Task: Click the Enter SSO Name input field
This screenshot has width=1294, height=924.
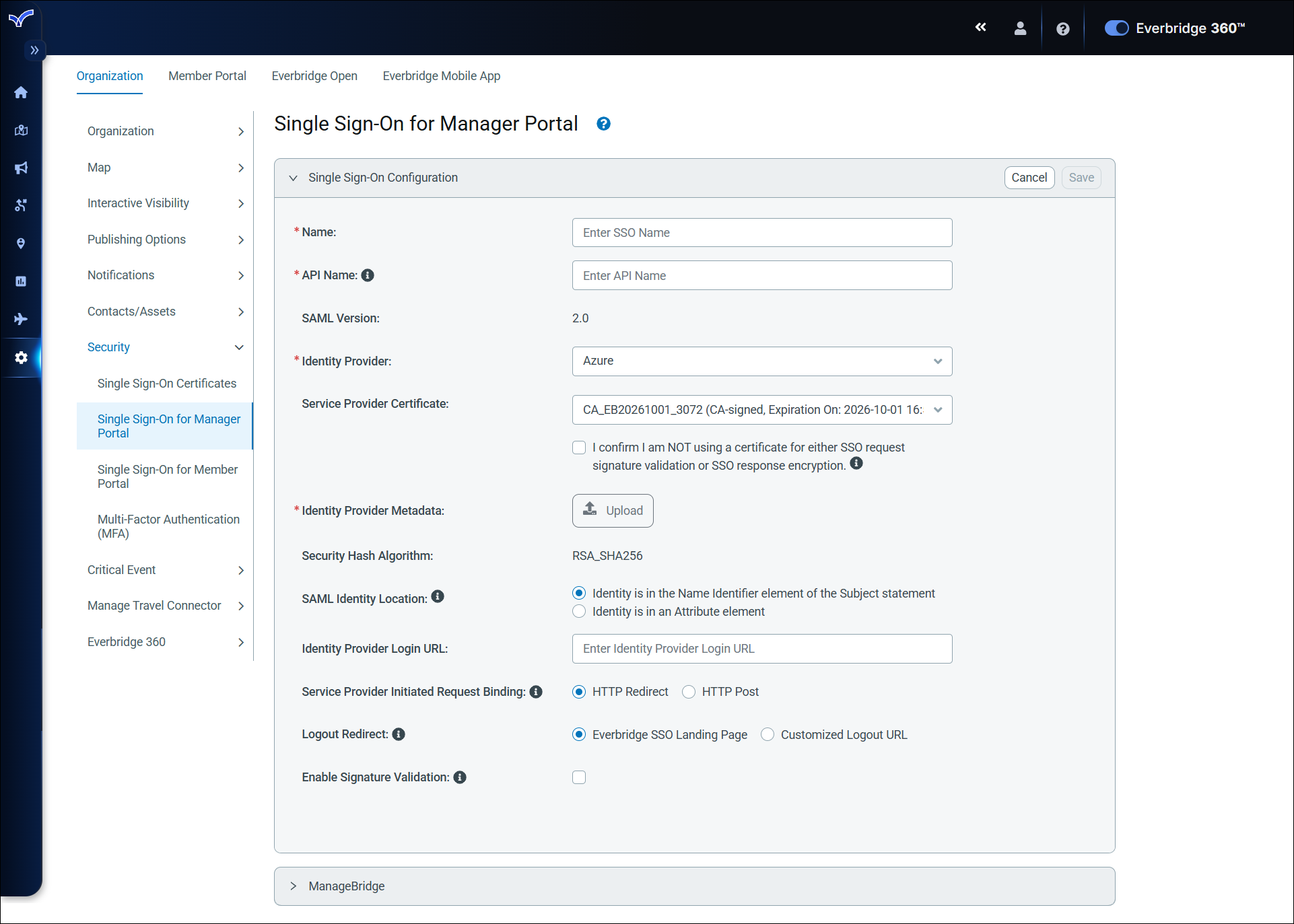Action: coord(761,232)
